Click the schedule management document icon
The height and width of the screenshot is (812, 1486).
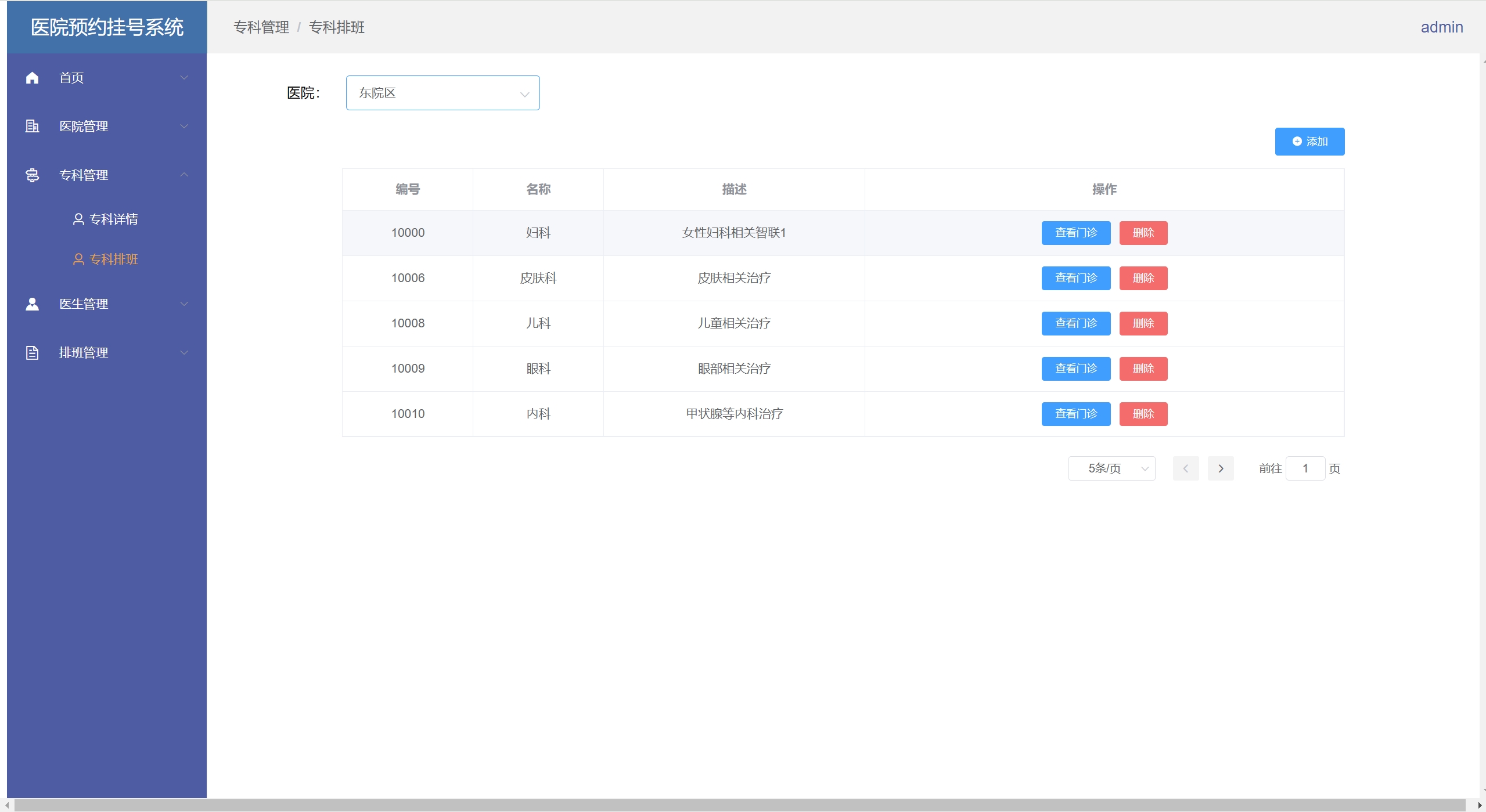[33, 352]
